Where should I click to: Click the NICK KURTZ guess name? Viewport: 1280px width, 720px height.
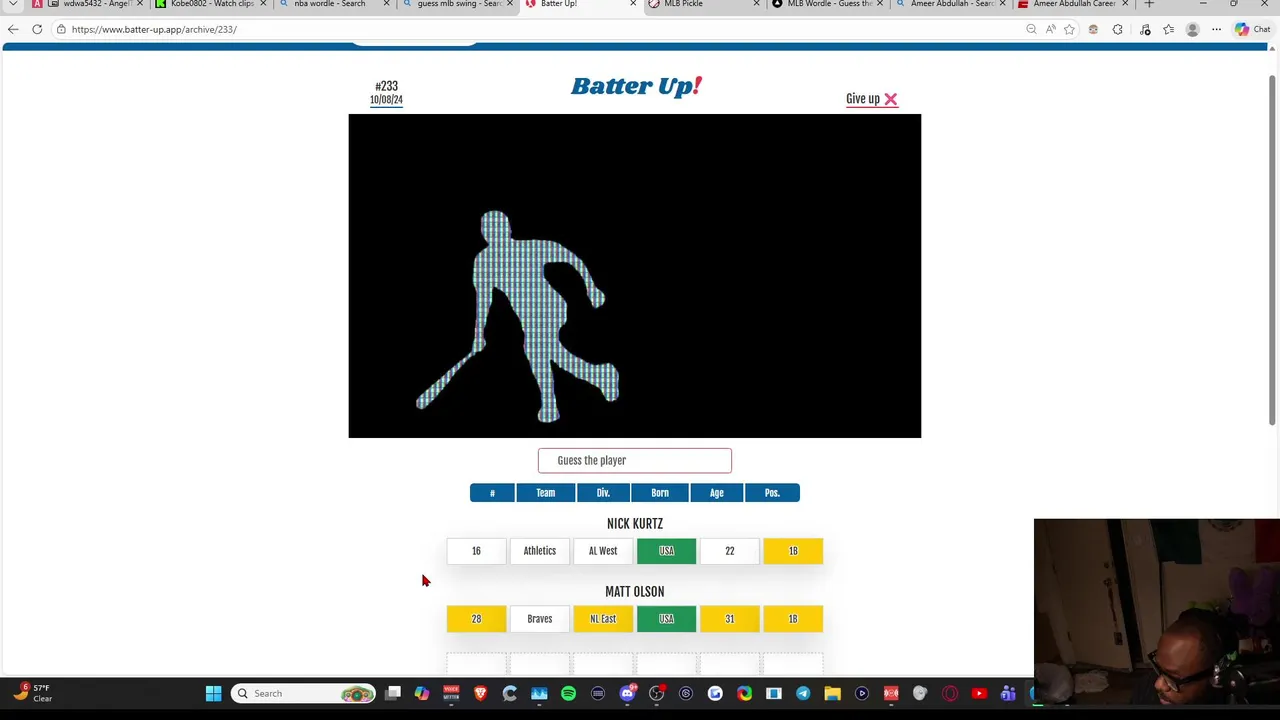635,524
